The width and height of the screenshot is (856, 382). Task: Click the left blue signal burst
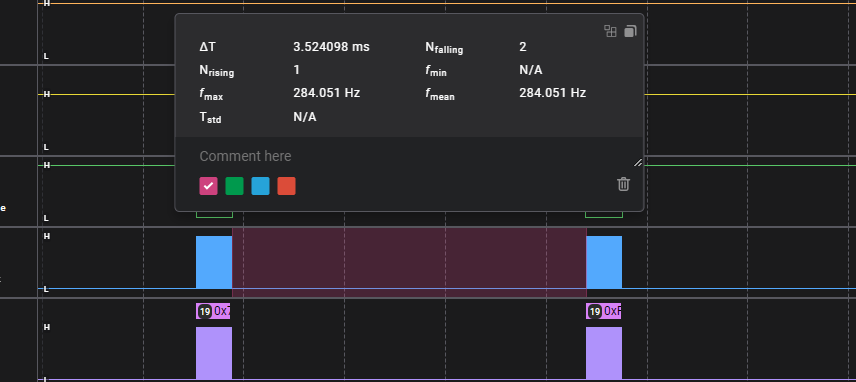click(x=214, y=262)
